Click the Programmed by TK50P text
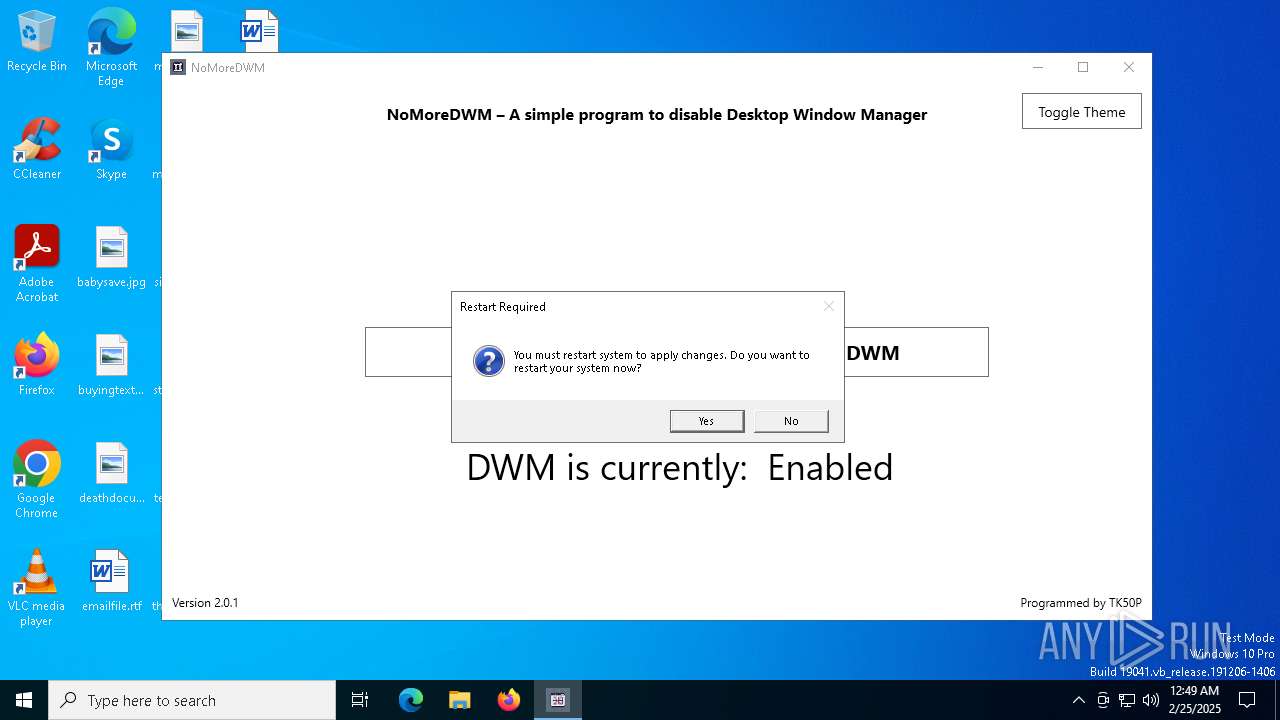 tap(1081, 603)
